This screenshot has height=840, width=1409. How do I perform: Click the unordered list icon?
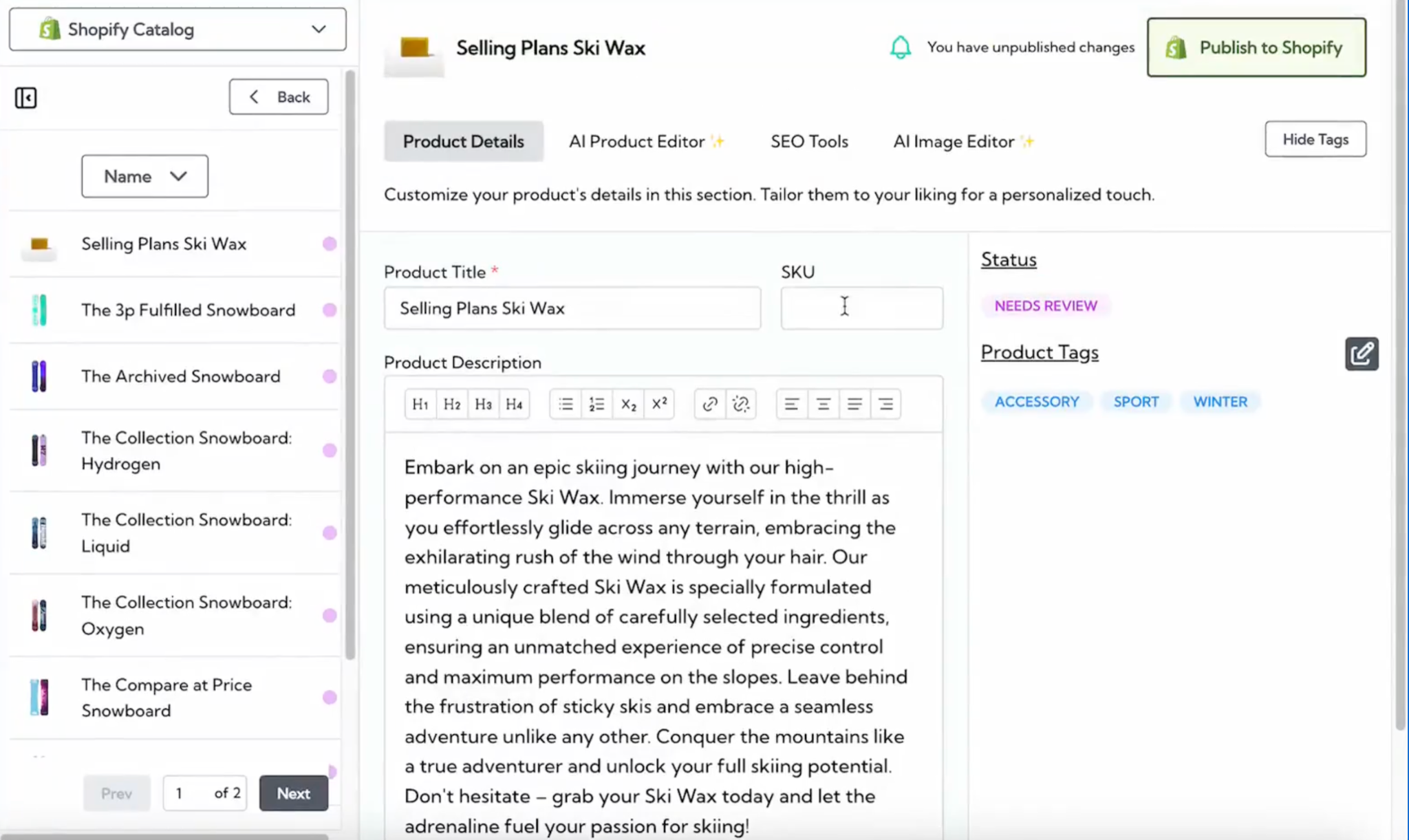[566, 403]
